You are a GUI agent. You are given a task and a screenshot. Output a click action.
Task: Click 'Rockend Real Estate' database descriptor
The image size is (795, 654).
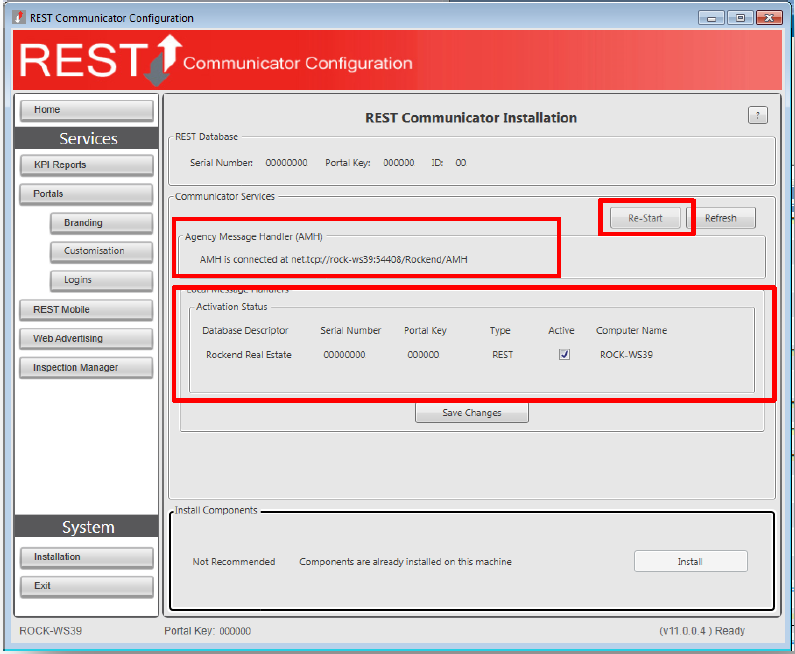tap(248, 355)
